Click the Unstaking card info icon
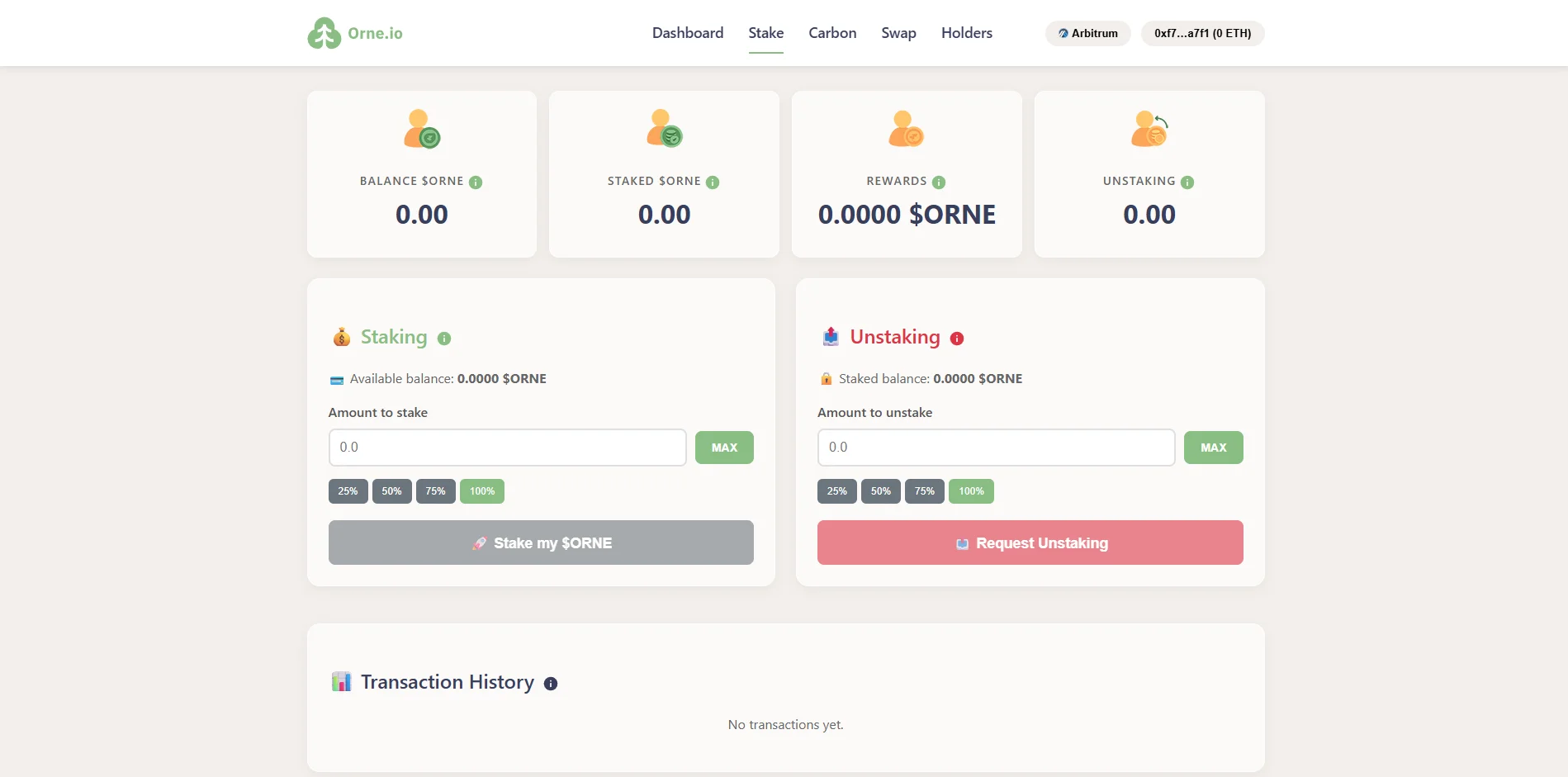This screenshot has height=777, width=1568. (1187, 182)
